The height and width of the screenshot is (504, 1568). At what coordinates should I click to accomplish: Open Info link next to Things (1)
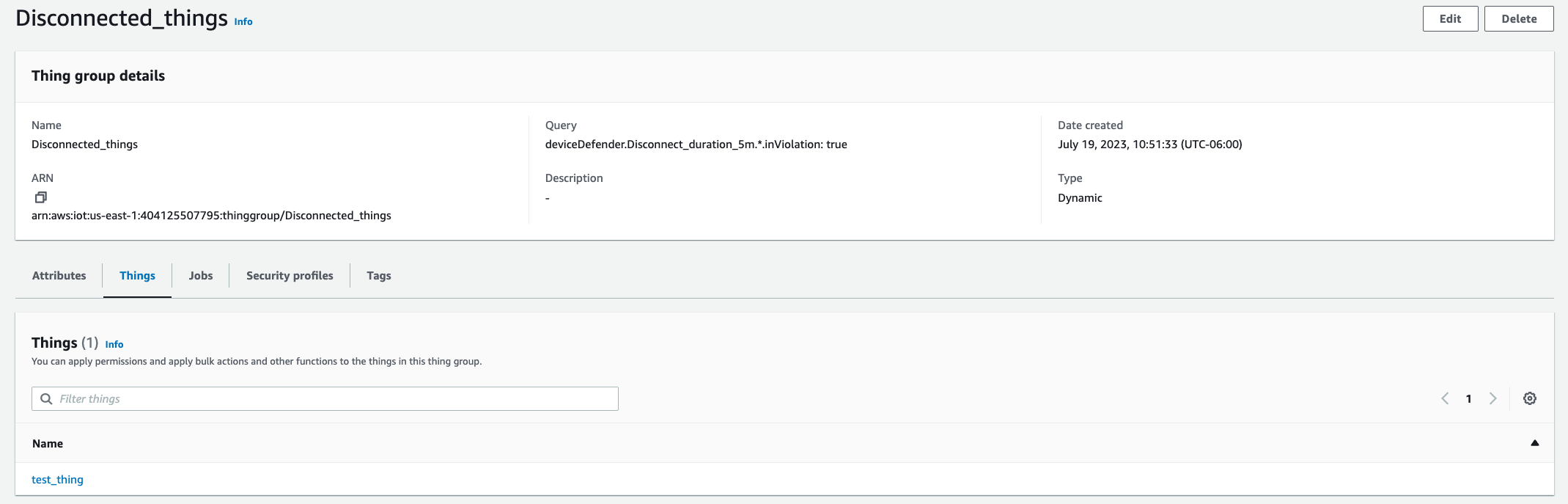[114, 344]
